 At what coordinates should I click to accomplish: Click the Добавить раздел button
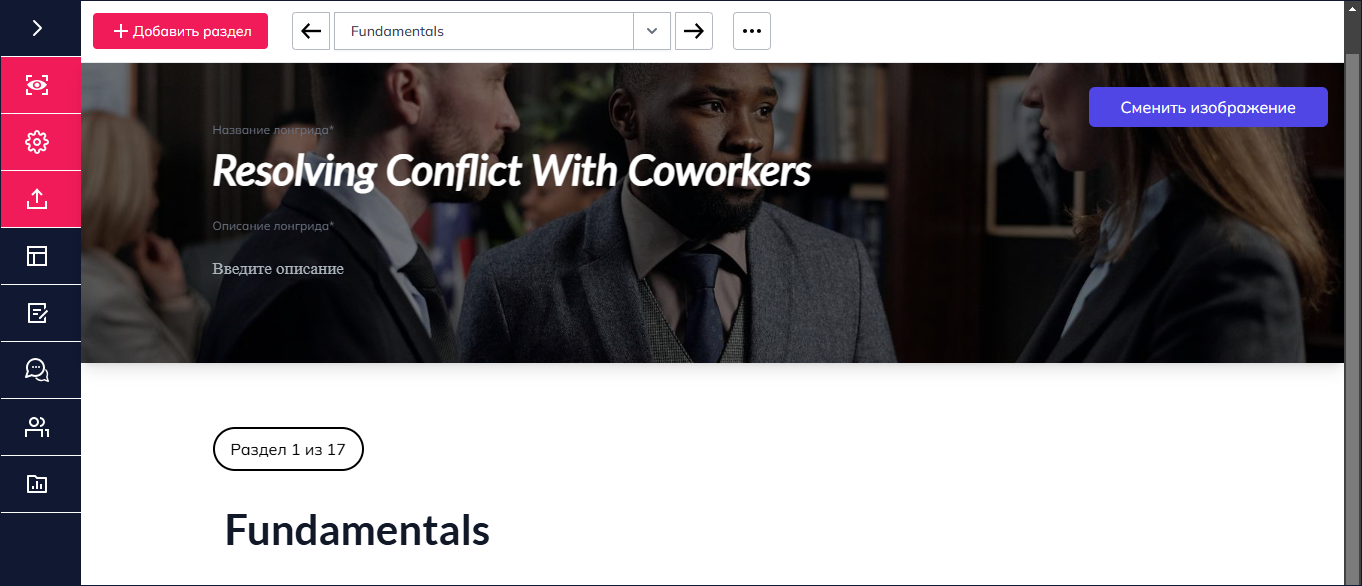tap(180, 31)
